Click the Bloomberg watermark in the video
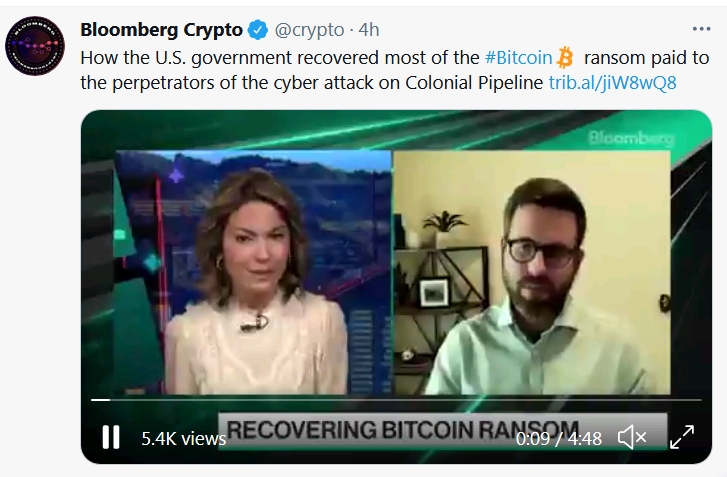Image resolution: width=727 pixels, height=477 pixels. (x=631, y=138)
